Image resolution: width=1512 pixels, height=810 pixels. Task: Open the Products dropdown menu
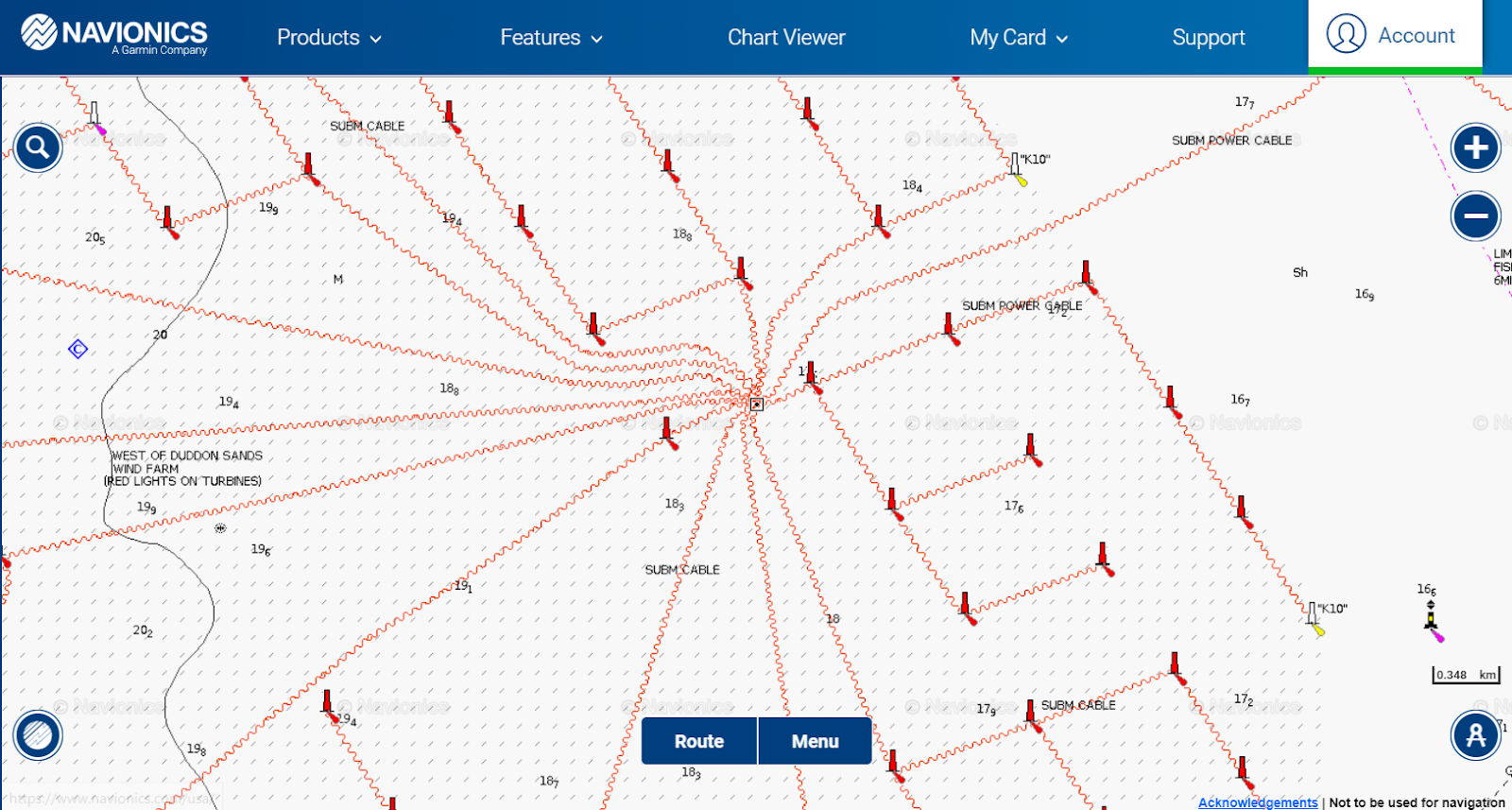point(329,38)
